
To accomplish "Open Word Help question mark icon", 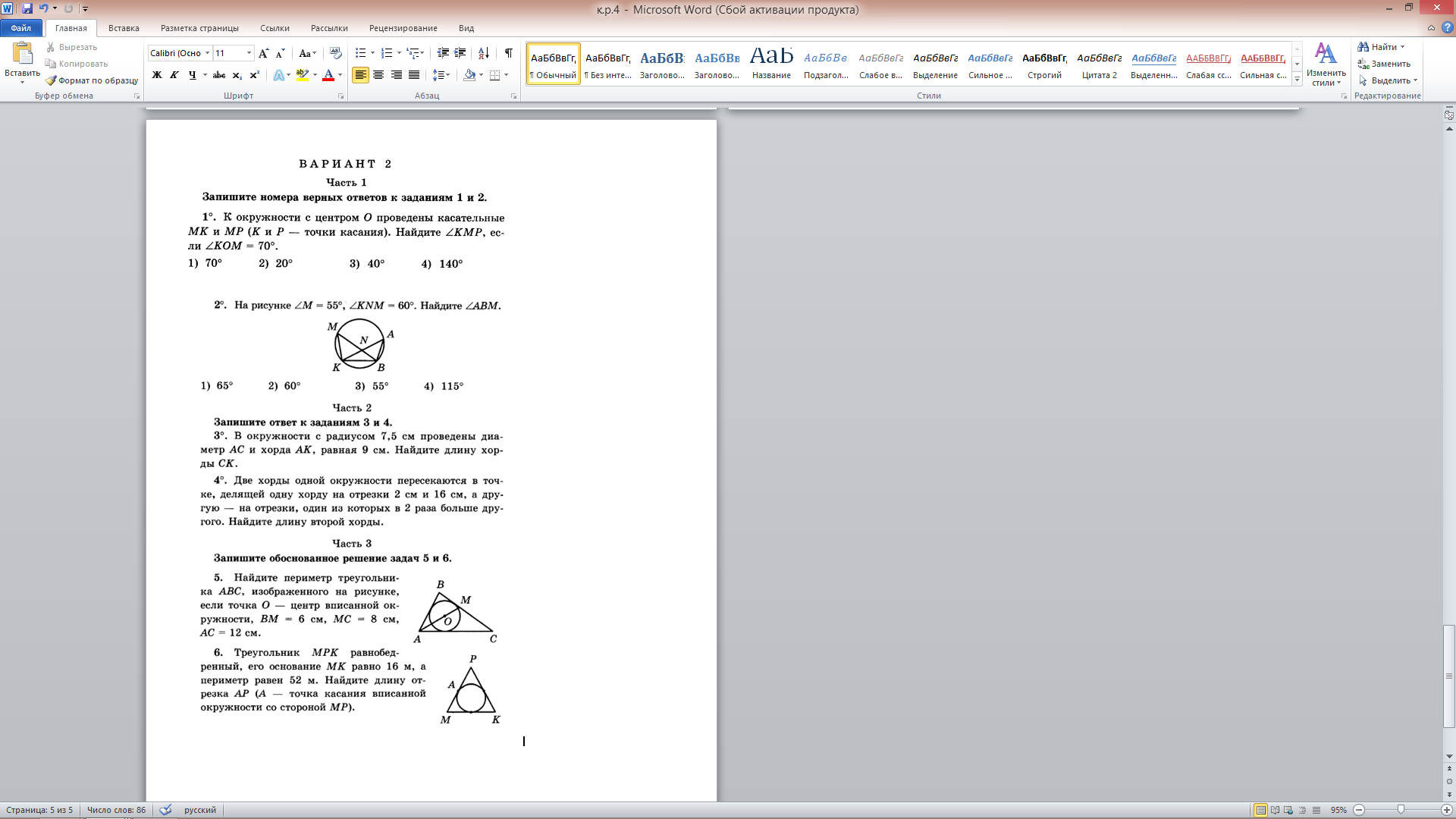I will (1446, 28).
